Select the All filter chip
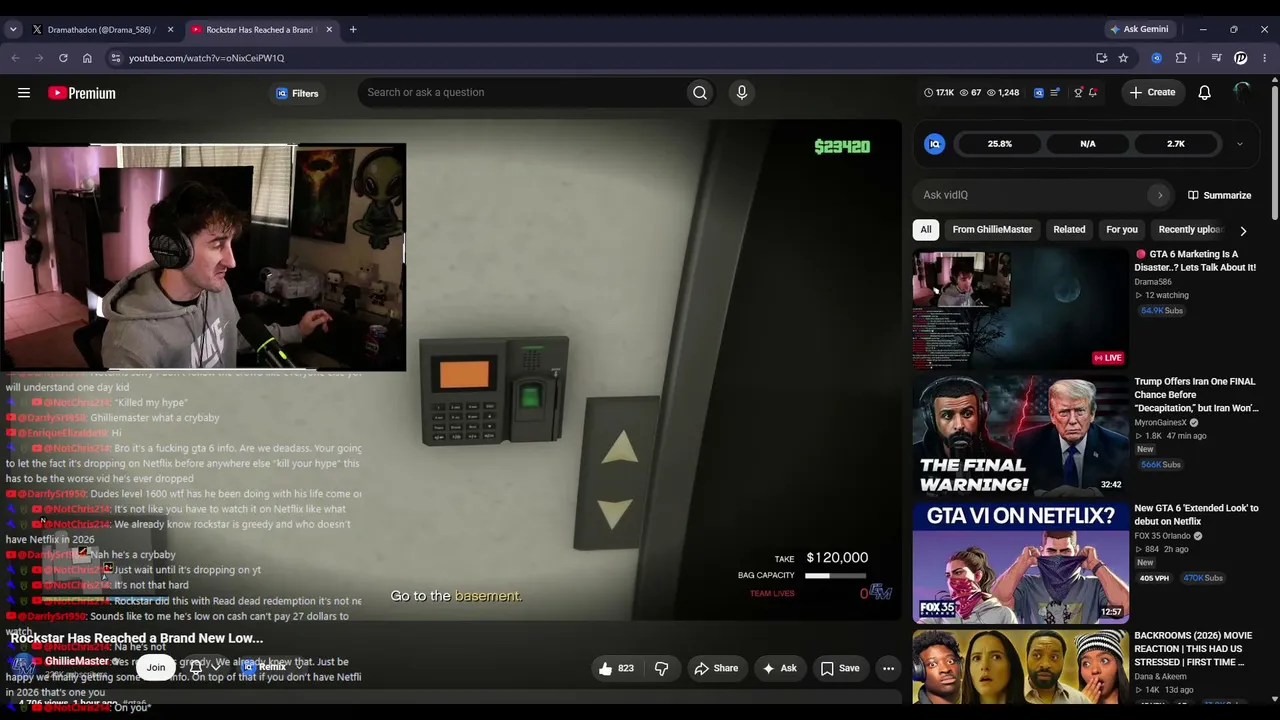The height and width of the screenshot is (720, 1280). click(926, 230)
